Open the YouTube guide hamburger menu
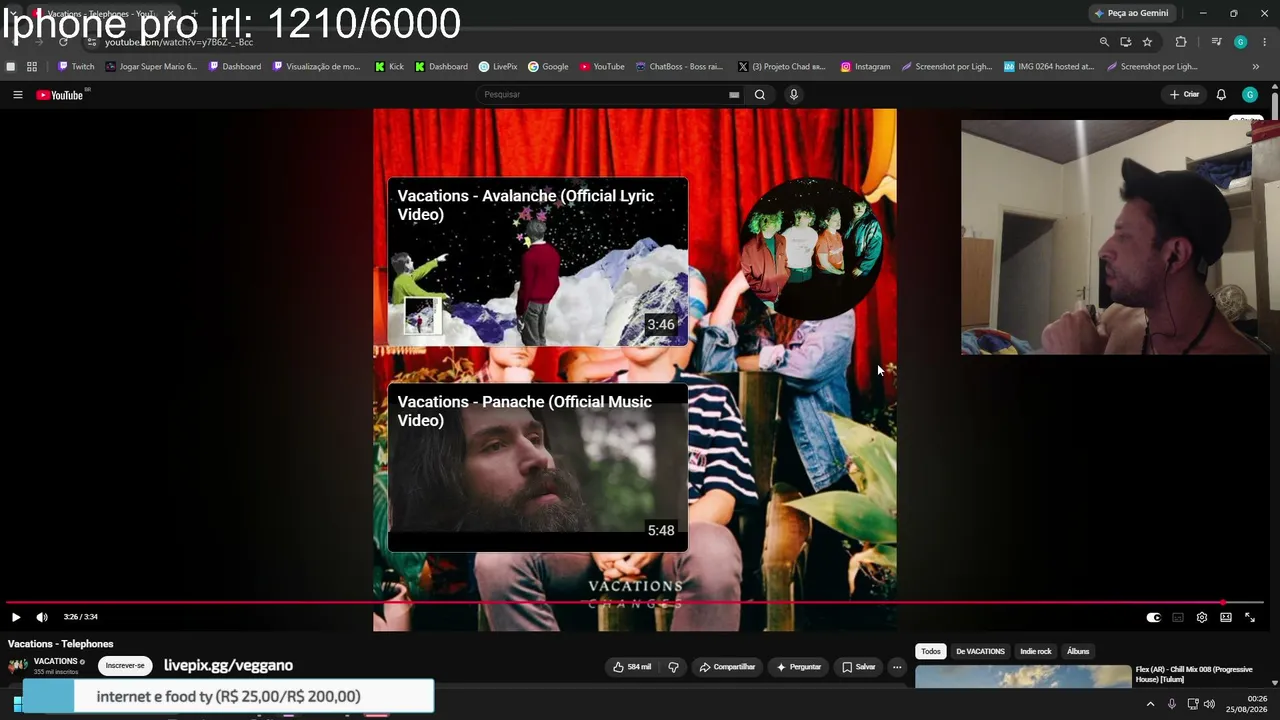The image size is (1280, 720). pyautogui.click(x=17, y=95)
